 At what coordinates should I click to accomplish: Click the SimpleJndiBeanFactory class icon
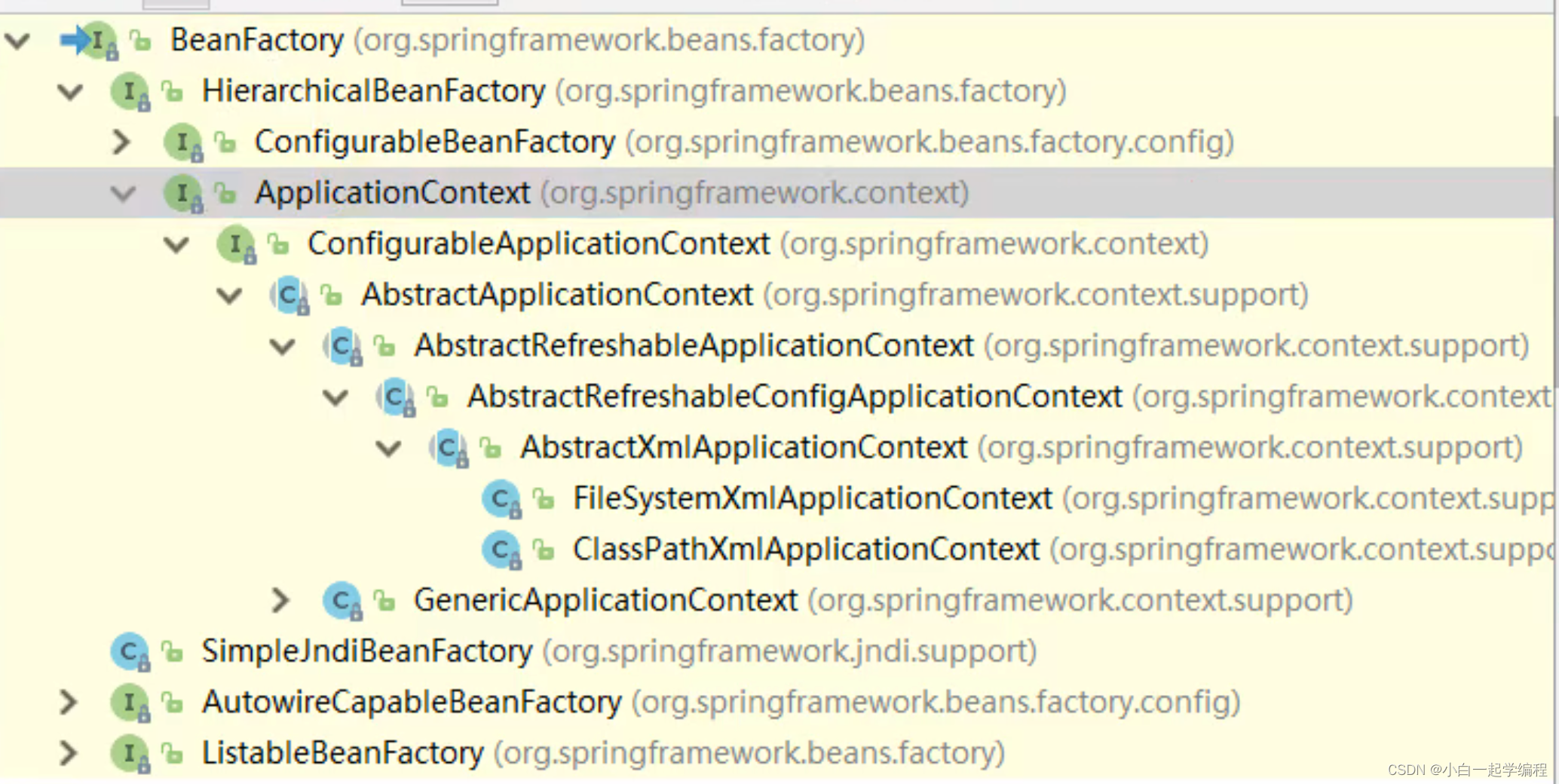pos(130,652)
